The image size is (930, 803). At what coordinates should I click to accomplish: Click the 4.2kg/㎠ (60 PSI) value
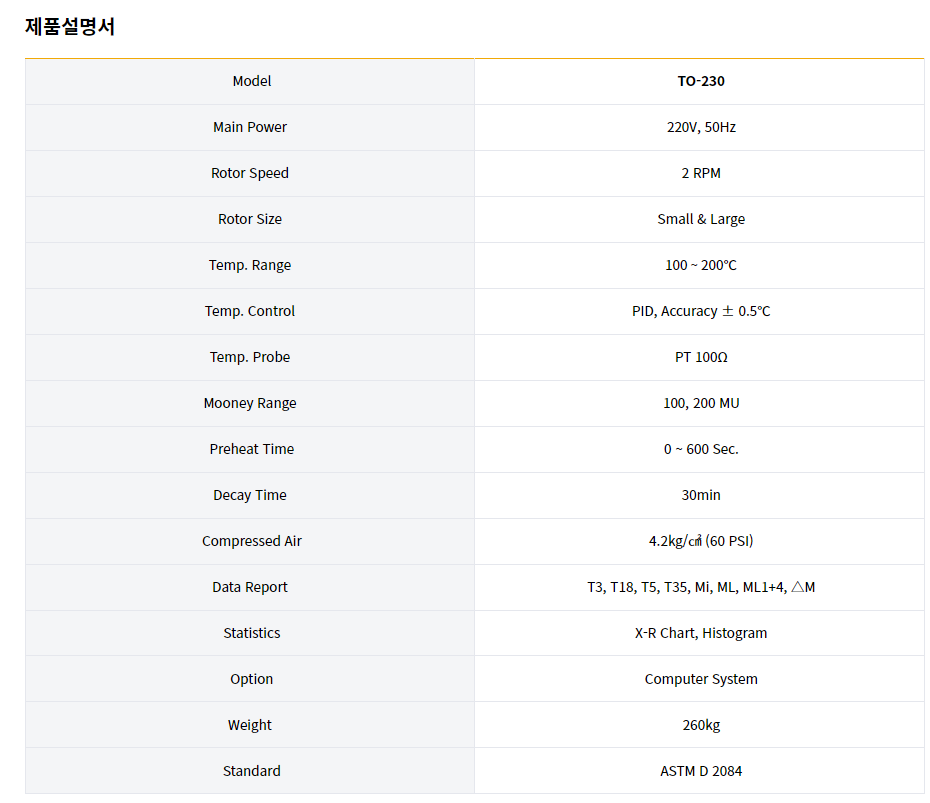(x=700, y=541)
